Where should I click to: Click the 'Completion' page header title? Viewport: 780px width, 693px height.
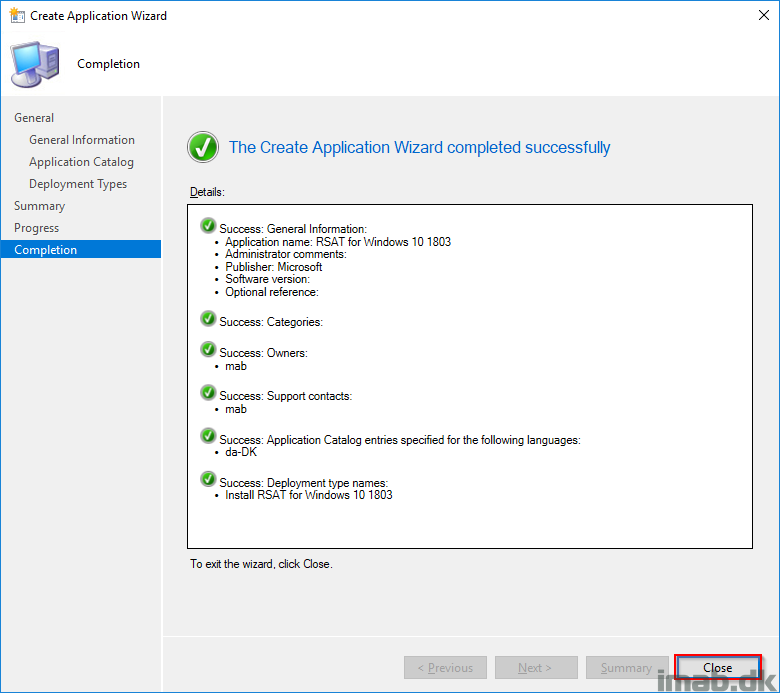pos(108,64)
